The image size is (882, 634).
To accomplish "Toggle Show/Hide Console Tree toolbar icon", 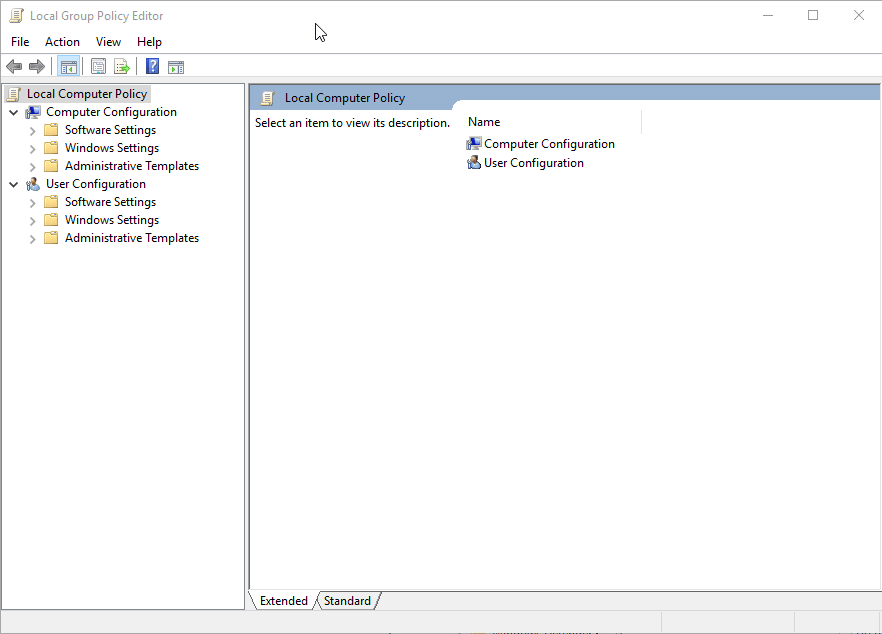I will (x=69, y=67).
